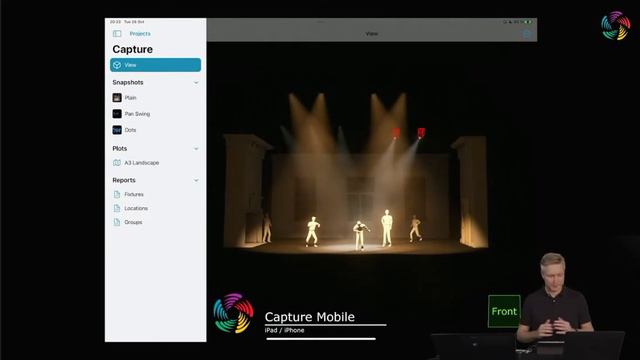The image size is (640, 360).
Task: Click the Fixtures document icon
Action: [117, 194]
